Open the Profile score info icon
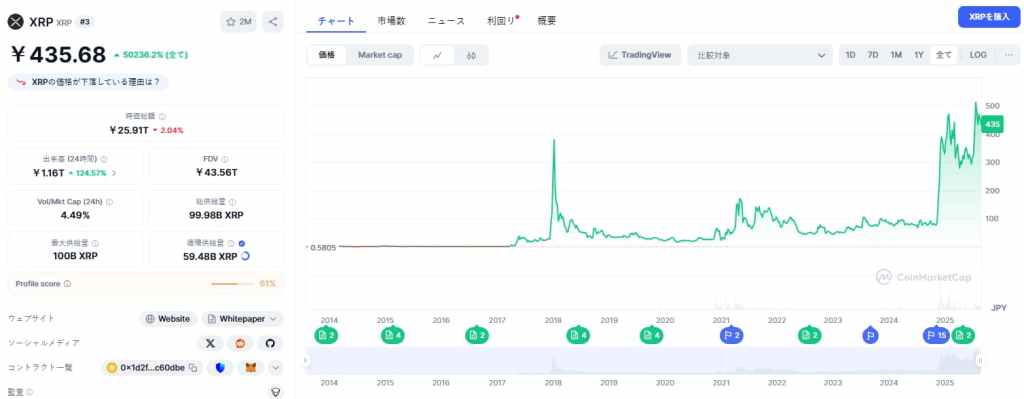The image size is (1024, 399). [67, 284]
